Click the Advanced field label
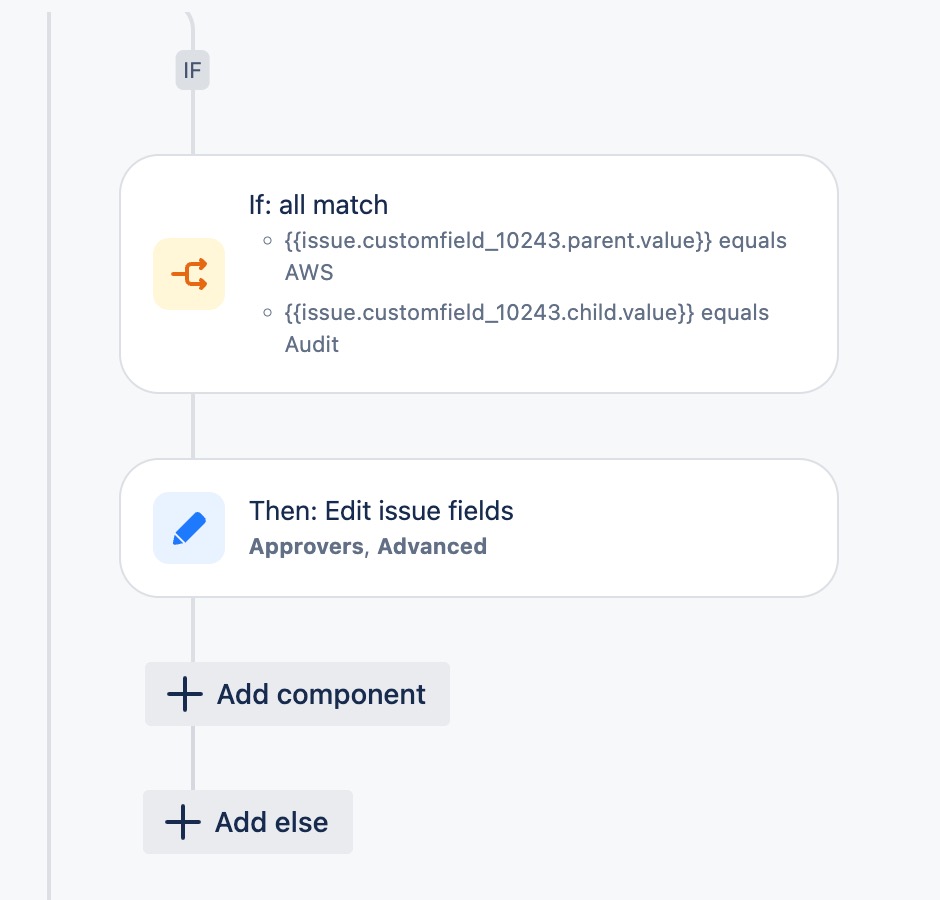 pos(432,546)
